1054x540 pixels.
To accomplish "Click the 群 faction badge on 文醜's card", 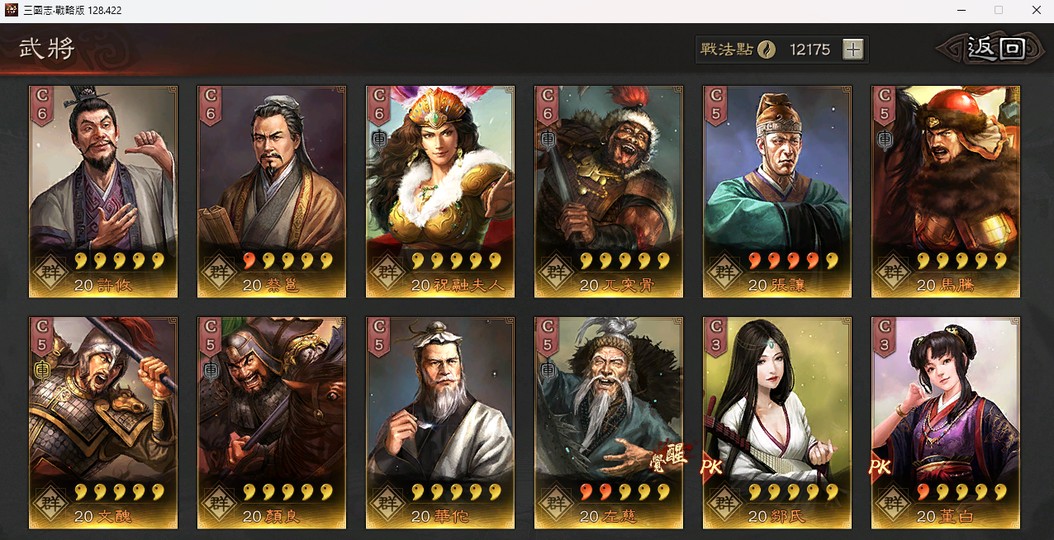I will pos(51,503).
